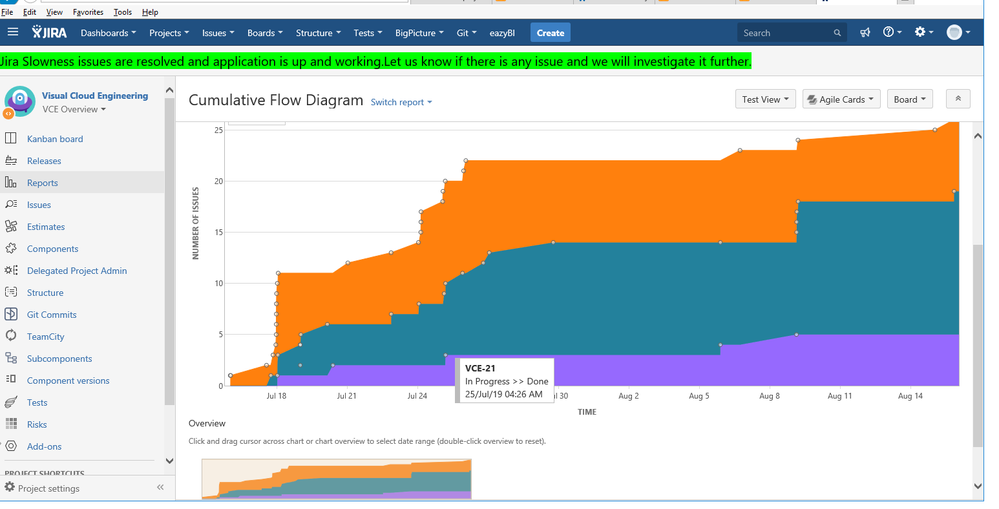Viewport: 999px width, 509px height.
Task: Open the Git dropdown
Action: (x=466, y=33)
